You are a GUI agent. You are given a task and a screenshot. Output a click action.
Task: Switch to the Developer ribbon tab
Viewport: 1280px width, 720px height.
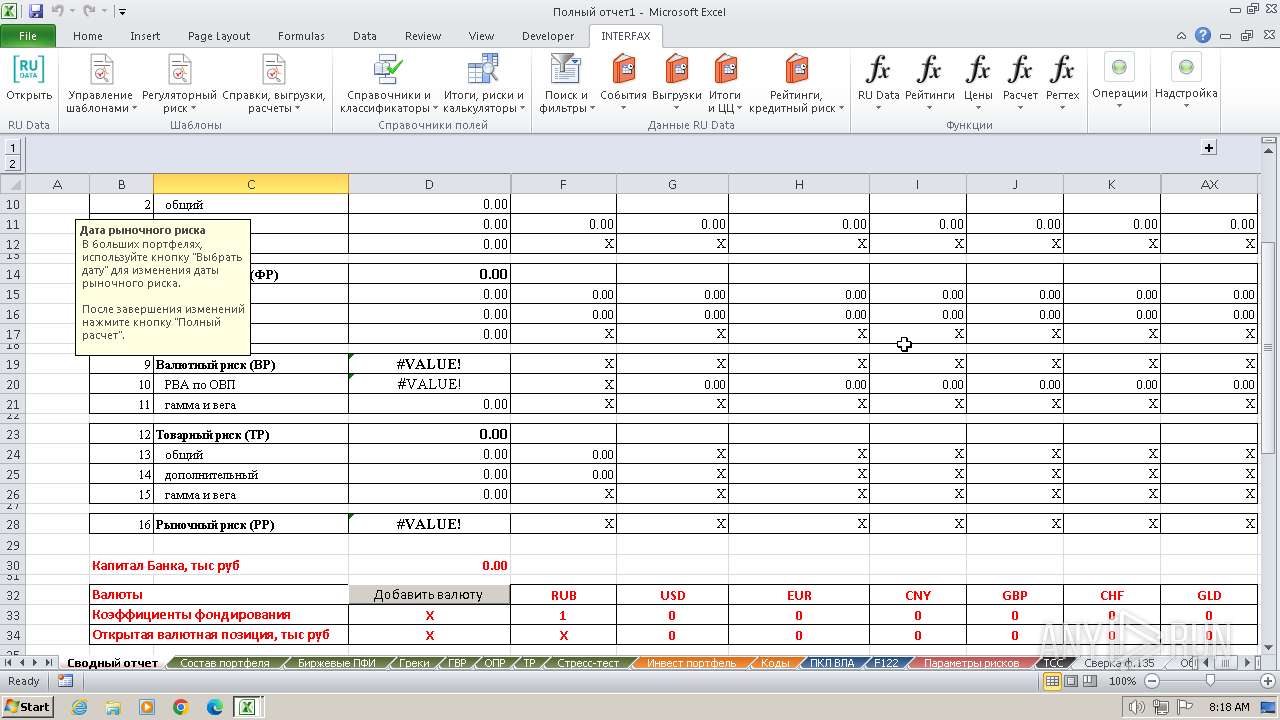tap(548, 36)
